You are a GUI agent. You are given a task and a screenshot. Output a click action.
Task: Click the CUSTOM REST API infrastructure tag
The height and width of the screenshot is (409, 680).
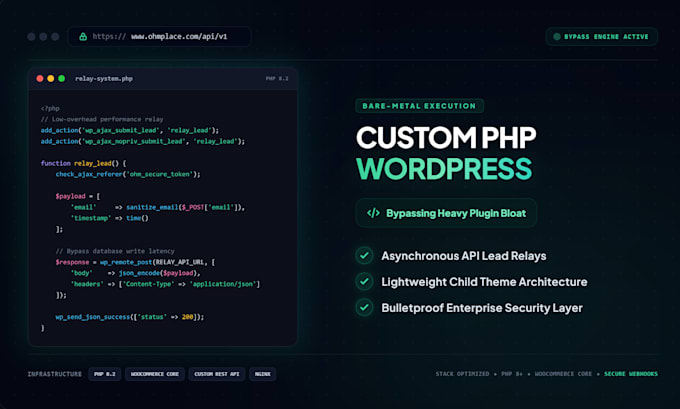pos(217,374)
